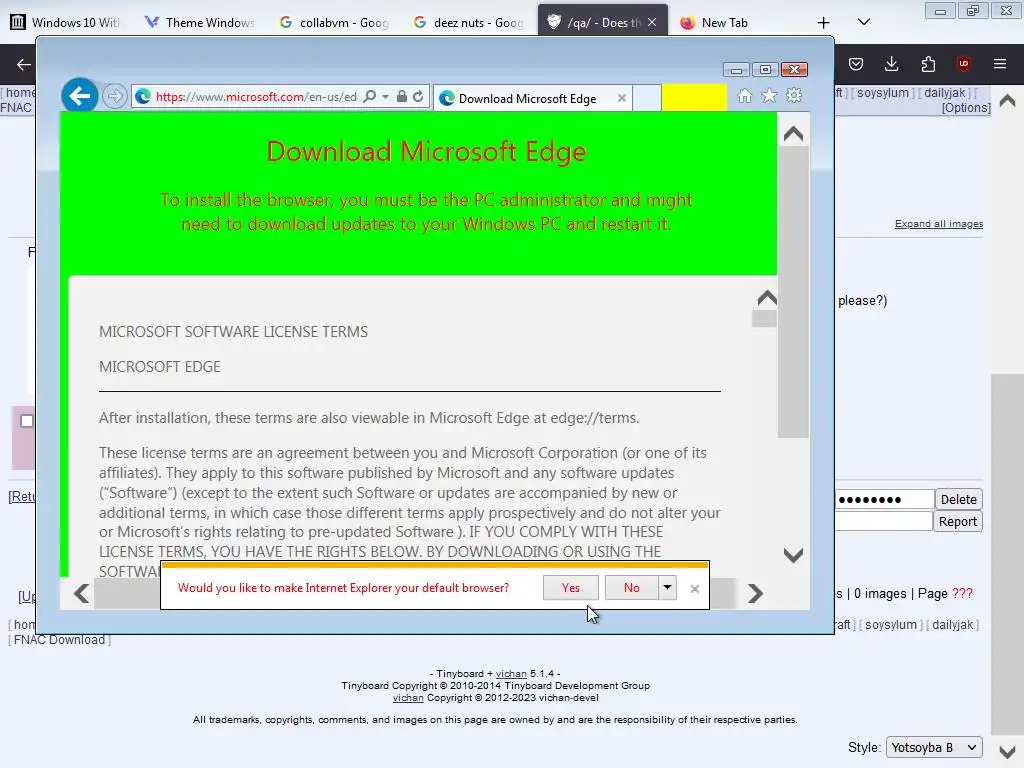Open dropdown arrow beside No button
The image size is (1024, 768).
(667, 588)
